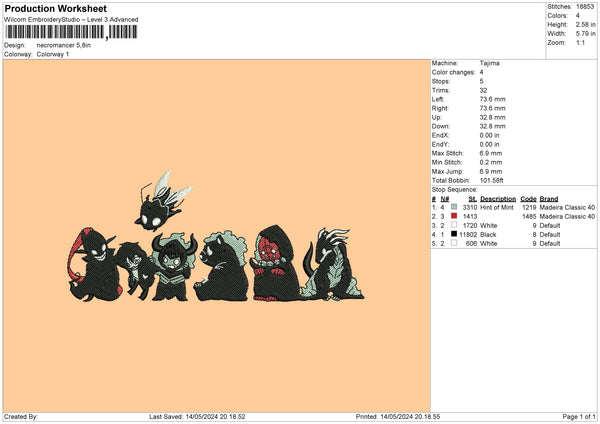The image size is (600, 424).
Task: Click the 'Production Worksheet' title
Action: (55, 8)
